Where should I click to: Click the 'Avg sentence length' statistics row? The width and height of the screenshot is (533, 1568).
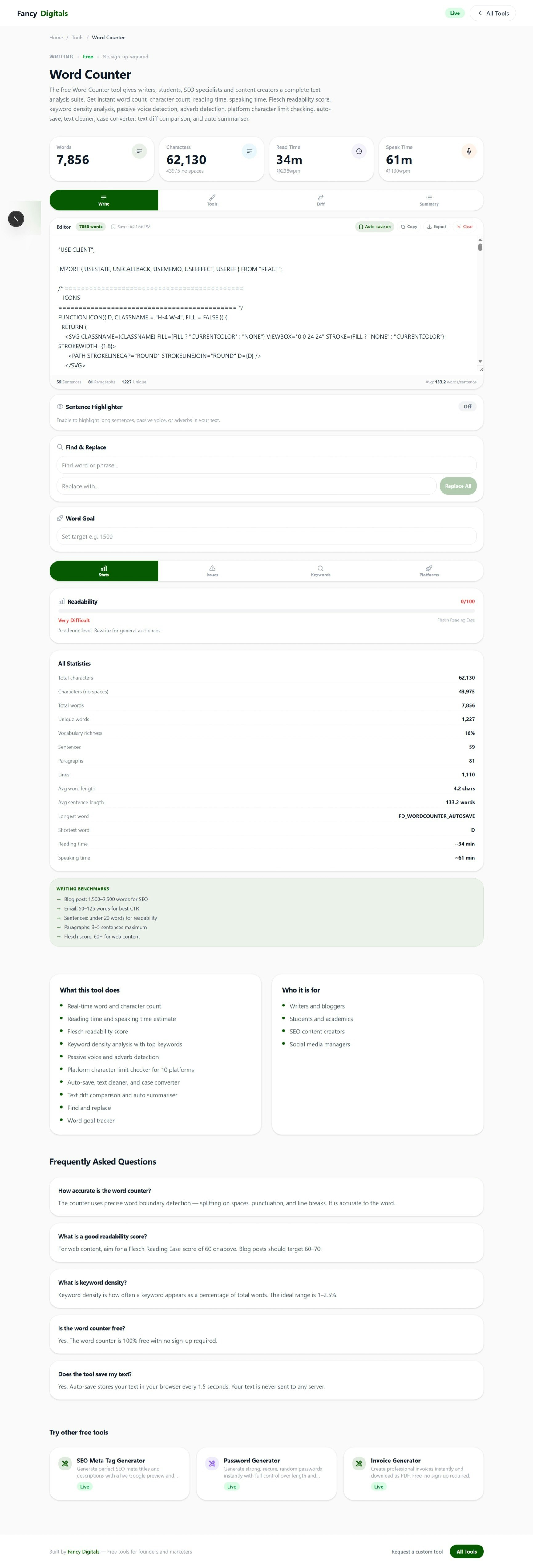pyautogui.click(x=266, y=802)
